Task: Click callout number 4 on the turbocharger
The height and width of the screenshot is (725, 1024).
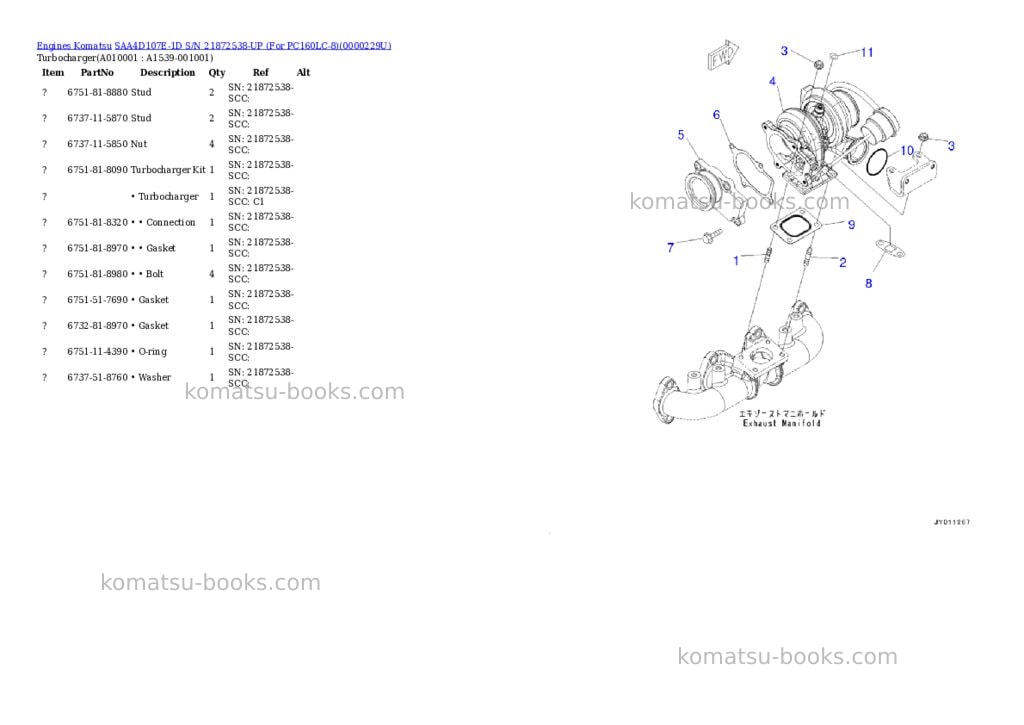Action: tap(773, 82)
